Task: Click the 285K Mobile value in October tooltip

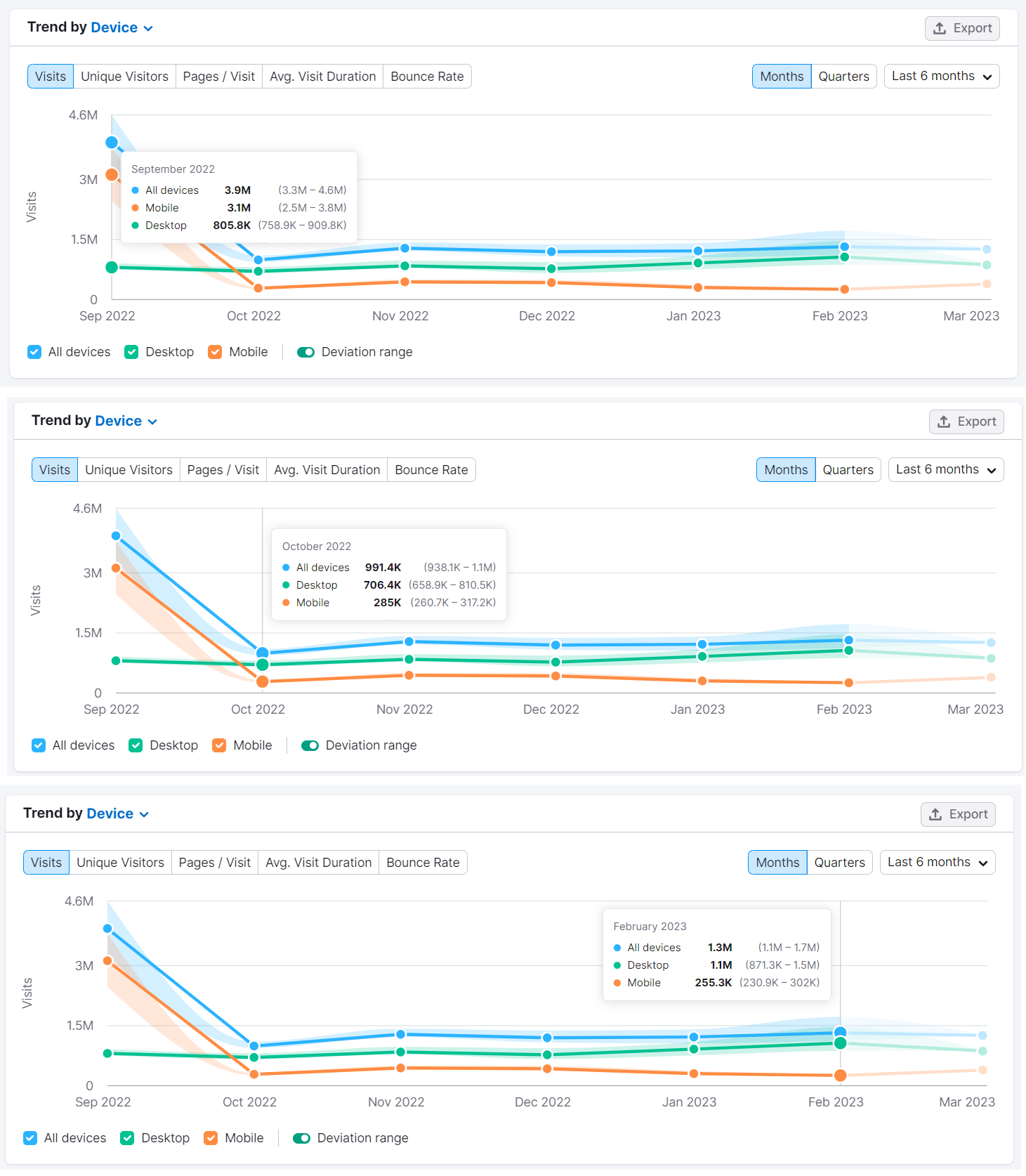Action: pos(388,603)
